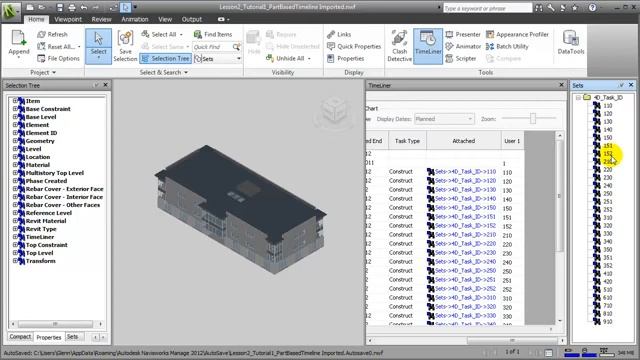
Task: Click the Quick Find search icon
Action: pyautogui.click(x=236, y=47)
